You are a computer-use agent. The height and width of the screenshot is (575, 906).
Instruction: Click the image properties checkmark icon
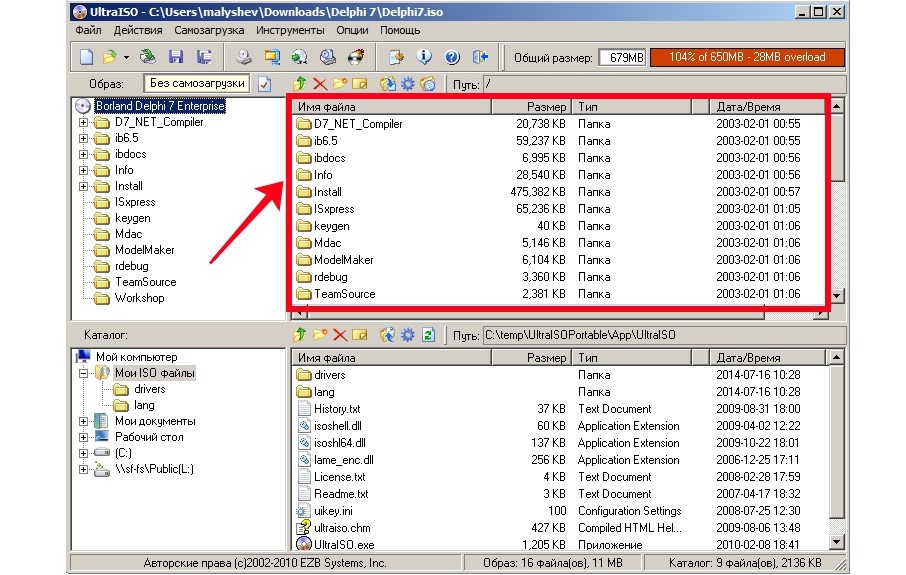coord(265,84)
